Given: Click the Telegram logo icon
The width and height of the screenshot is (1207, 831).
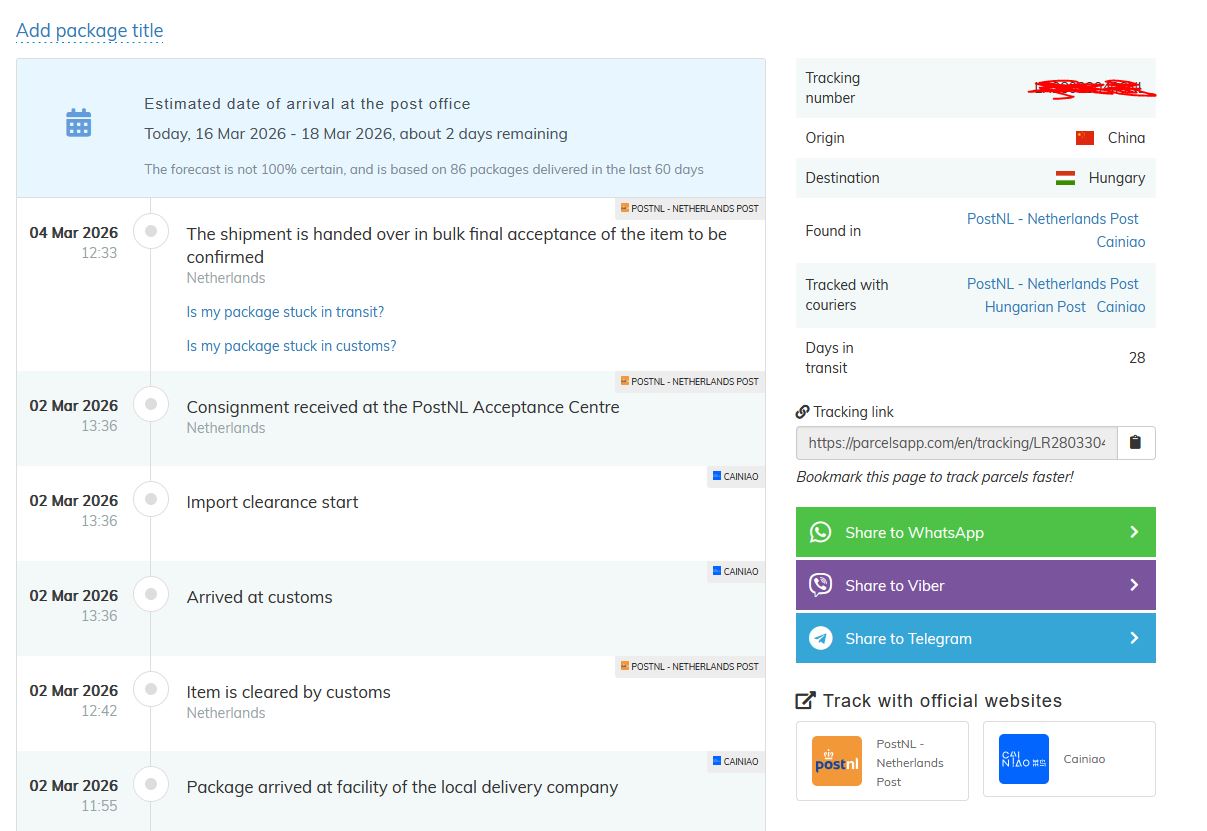Looking at the screenshot, I should pyautogui.click(x=821, y=638).
